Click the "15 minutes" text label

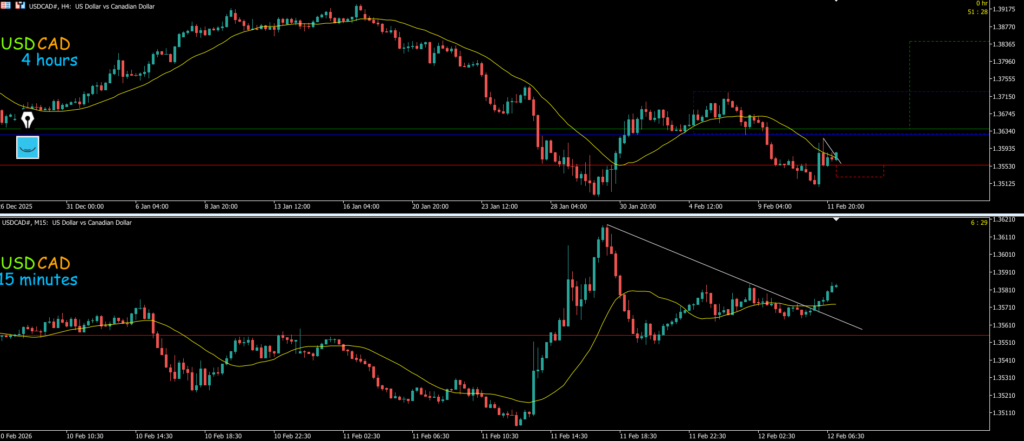(39, 279)
